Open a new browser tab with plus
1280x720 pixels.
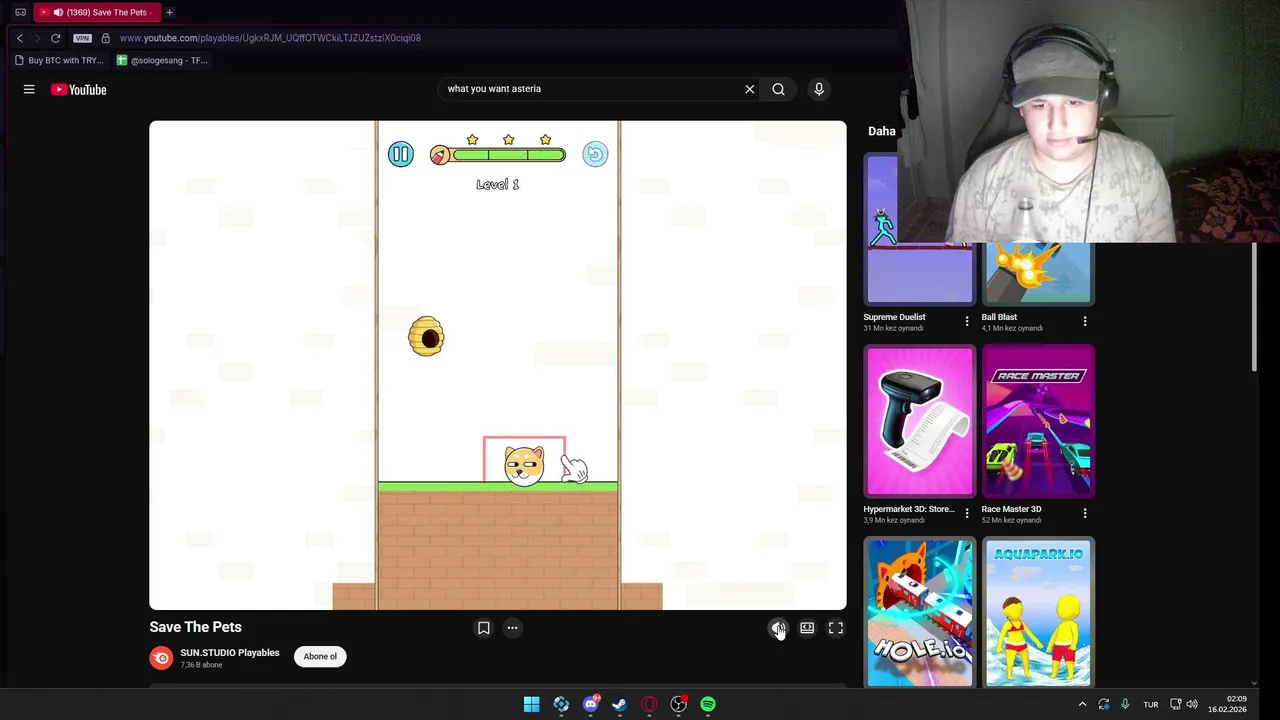[x=169, y=12]
